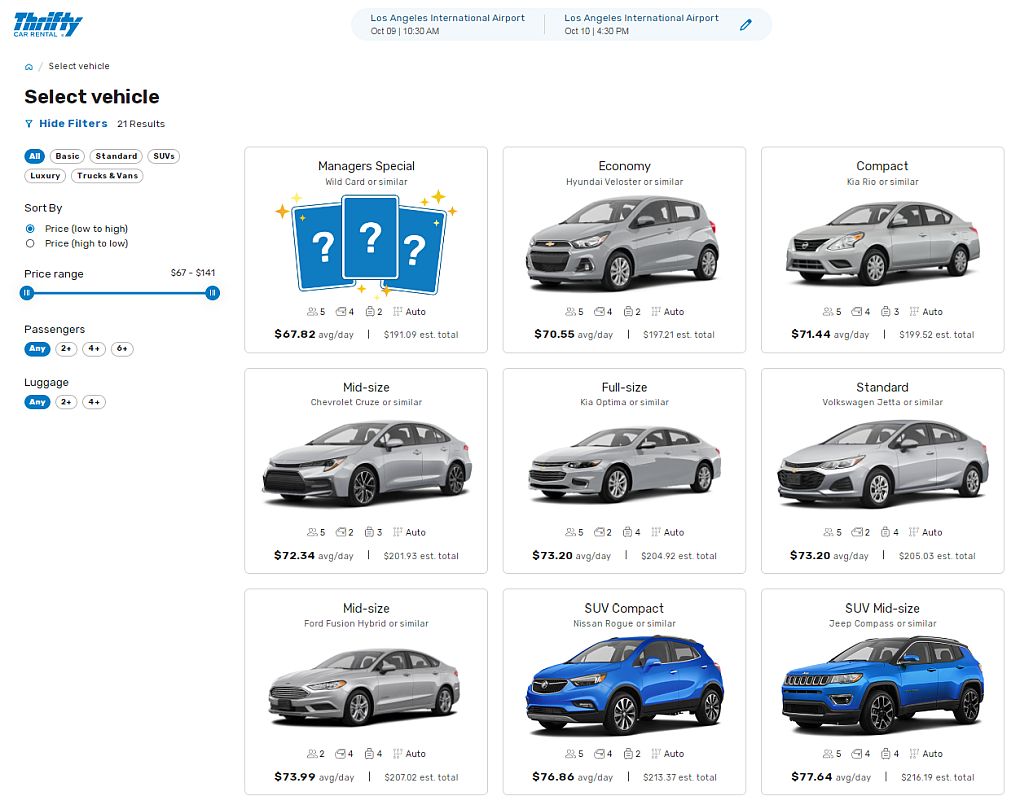Toggle the SUVs vehicle type filter
1024x805 pixels.
tap(163, 156)
